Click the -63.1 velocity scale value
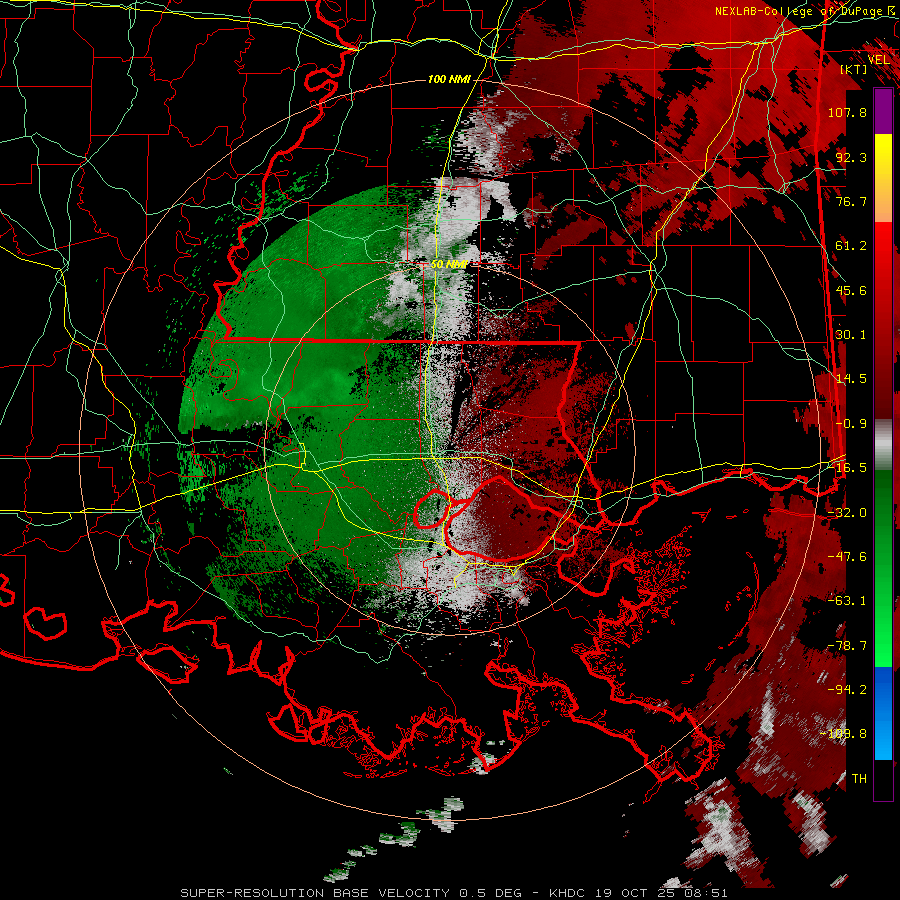The width and height of the screenshot is (900, 900). point(847,601)
